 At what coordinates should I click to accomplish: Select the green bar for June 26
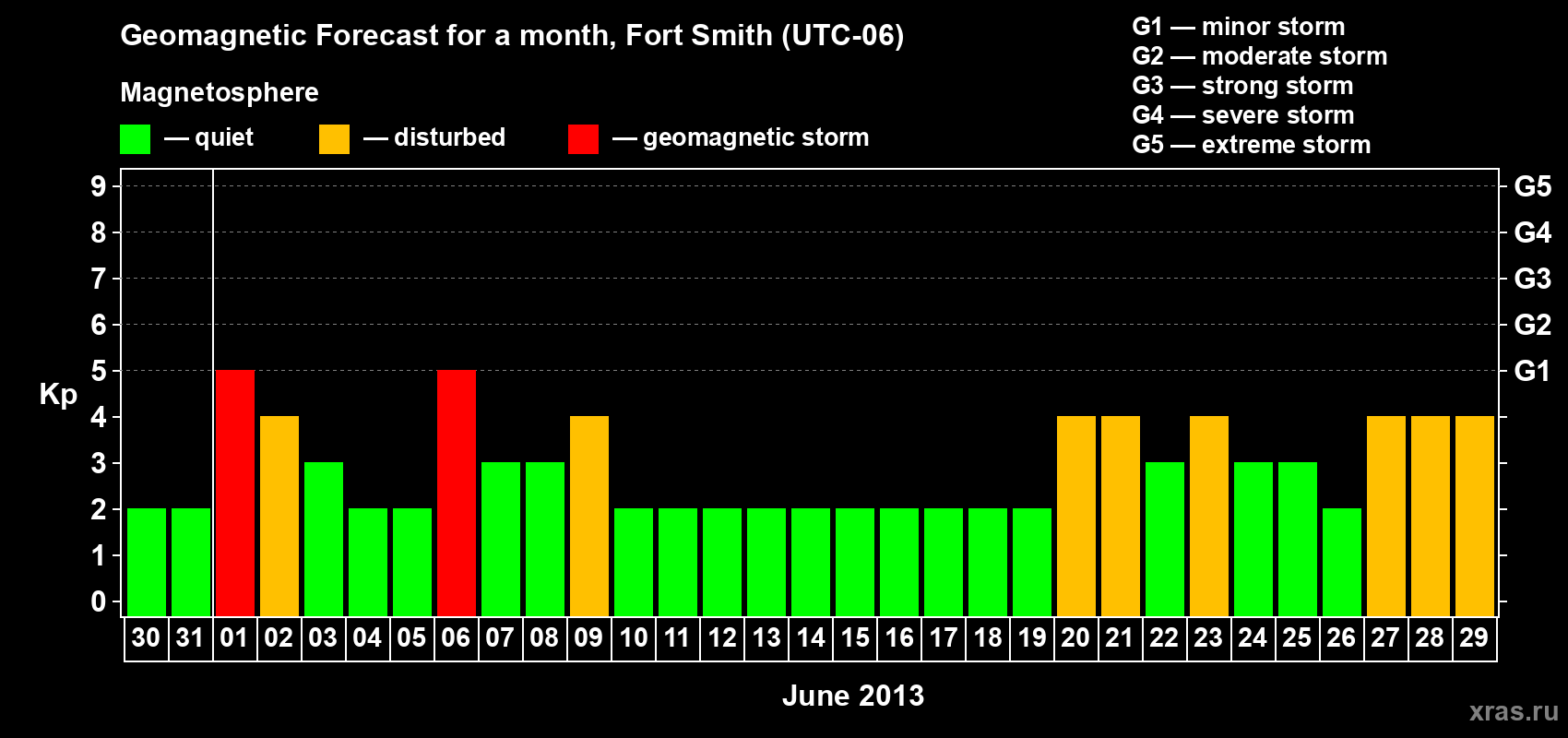point(1342,563)
